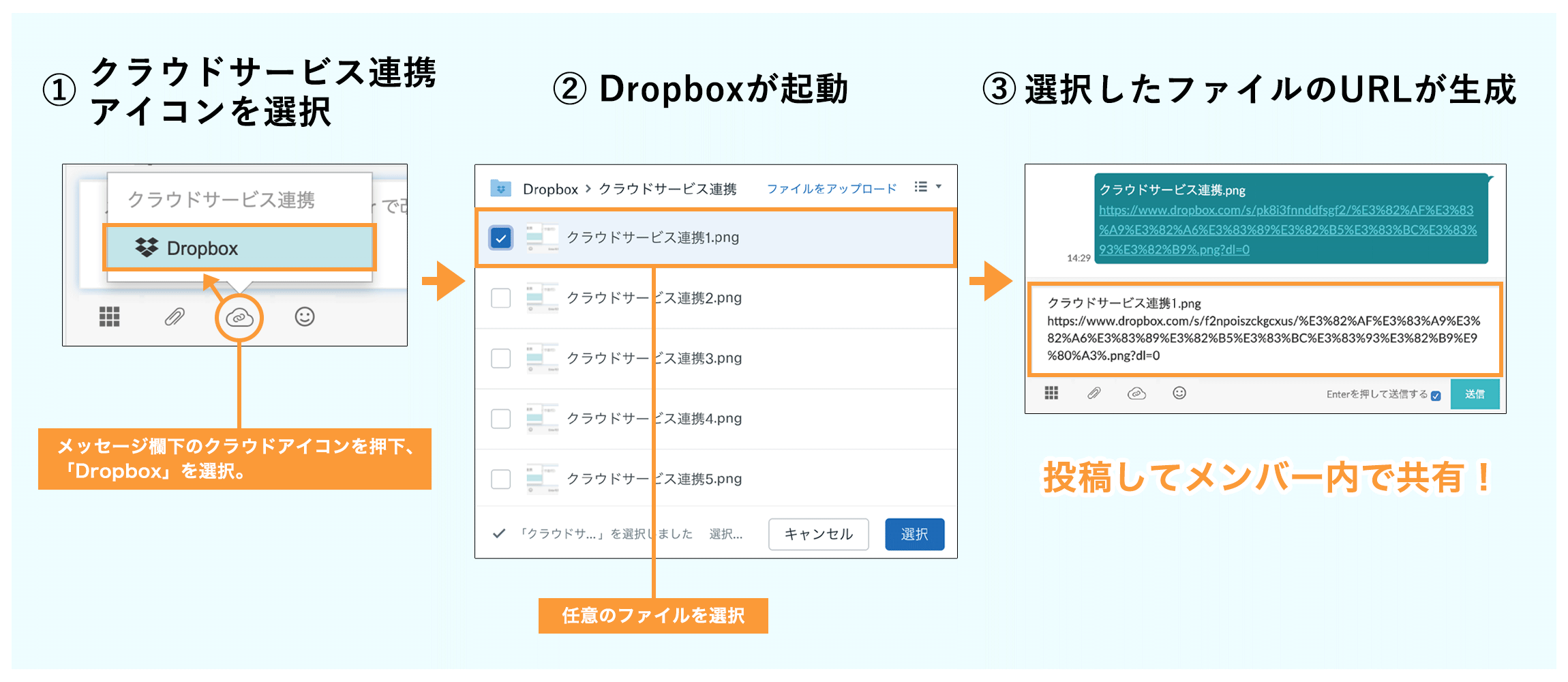Click thumbnail of クラウドサービス連携3.png

543,358
